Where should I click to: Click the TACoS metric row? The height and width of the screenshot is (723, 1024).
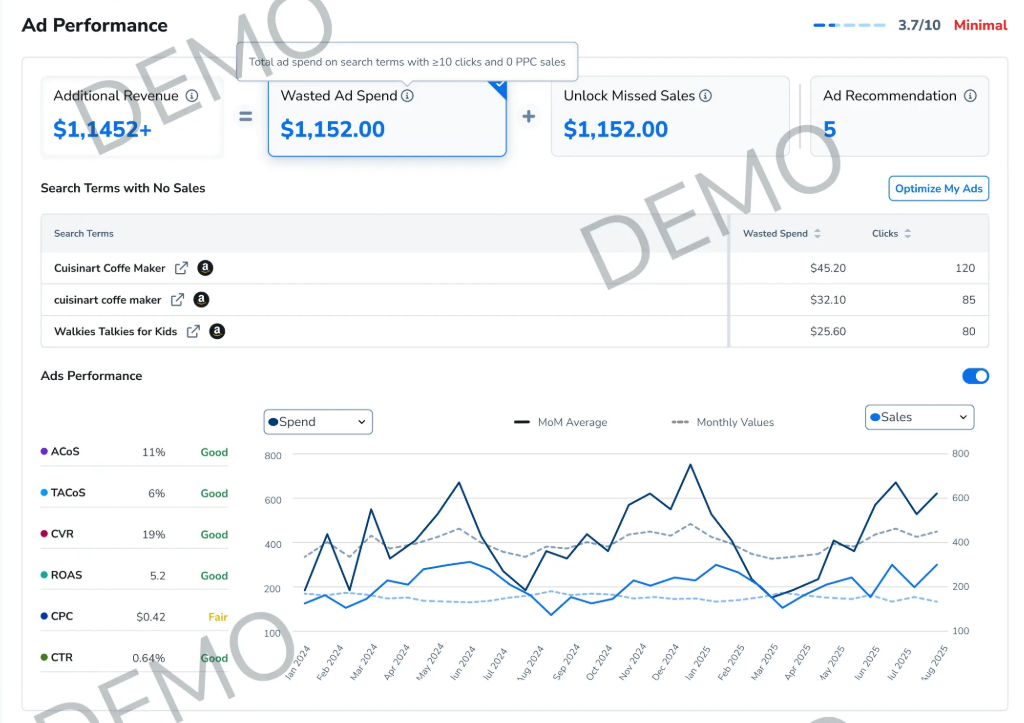coord(134,493)
